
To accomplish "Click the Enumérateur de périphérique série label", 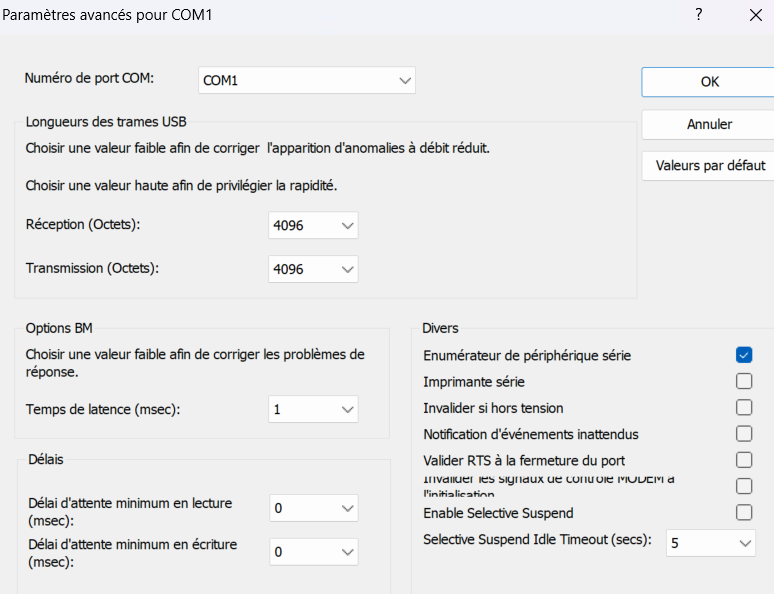I will click(527, 355).
